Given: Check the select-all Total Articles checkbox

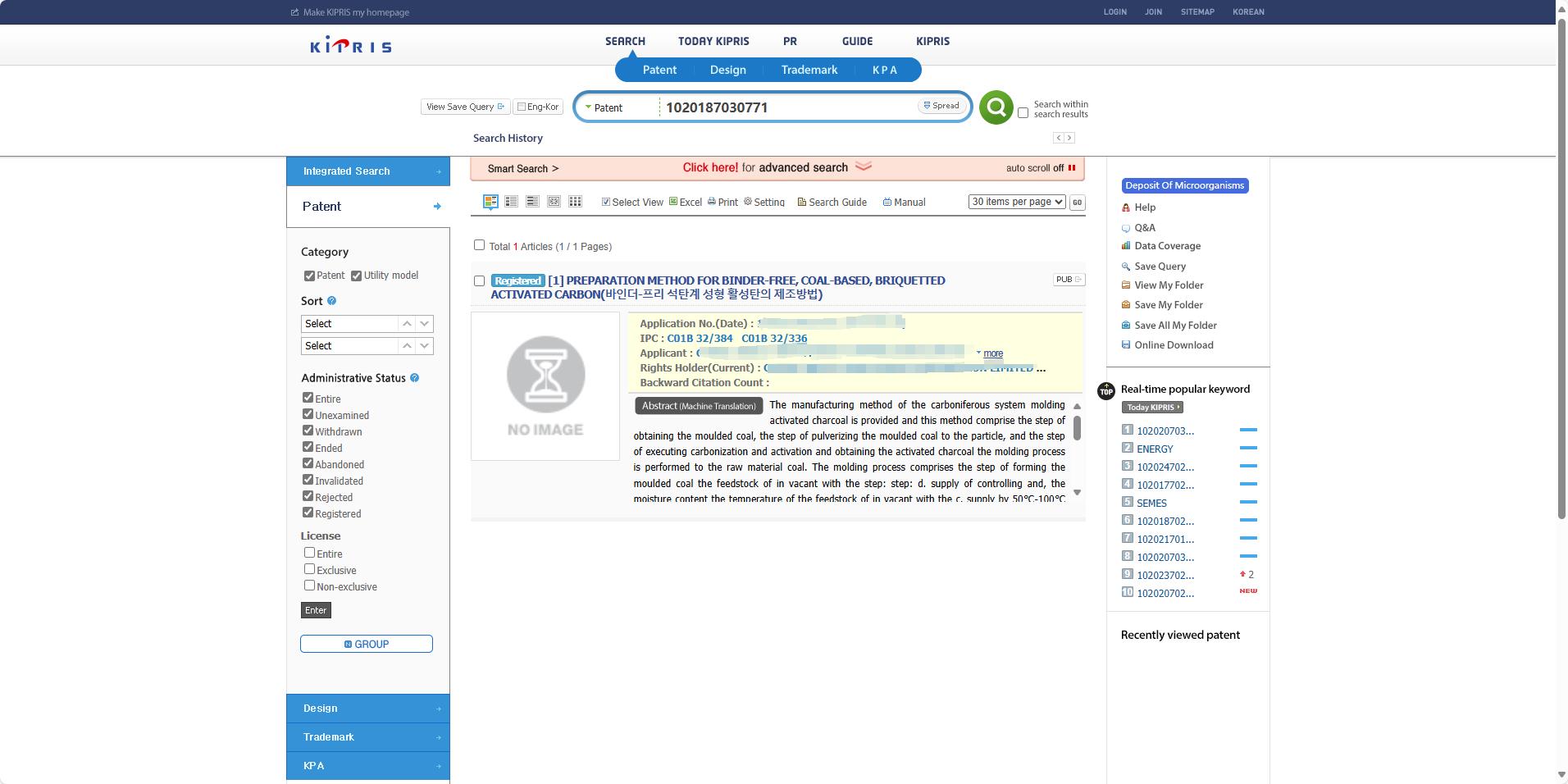Looking at the screenshot, I should (x=479, y=244).
